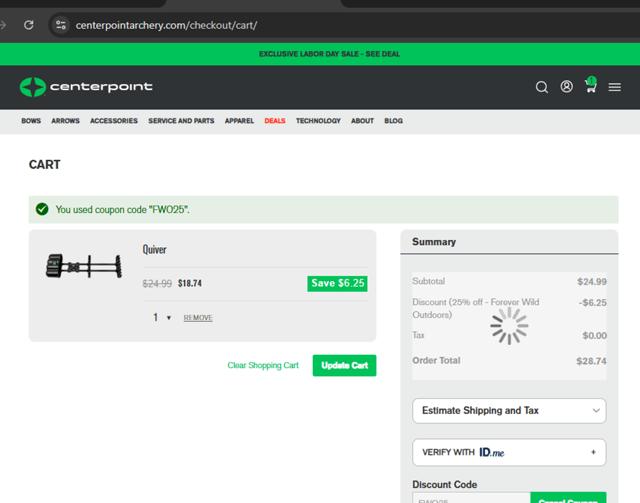640x503 pixels.
Task: Click the struck-through price $24.99
Action: tap(157, 283)
